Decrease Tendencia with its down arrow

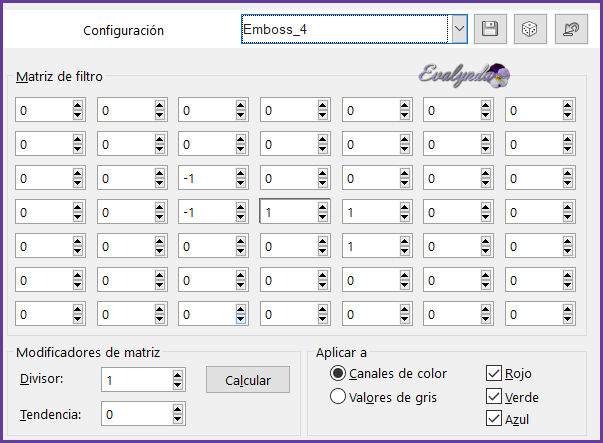click(177, 418)
